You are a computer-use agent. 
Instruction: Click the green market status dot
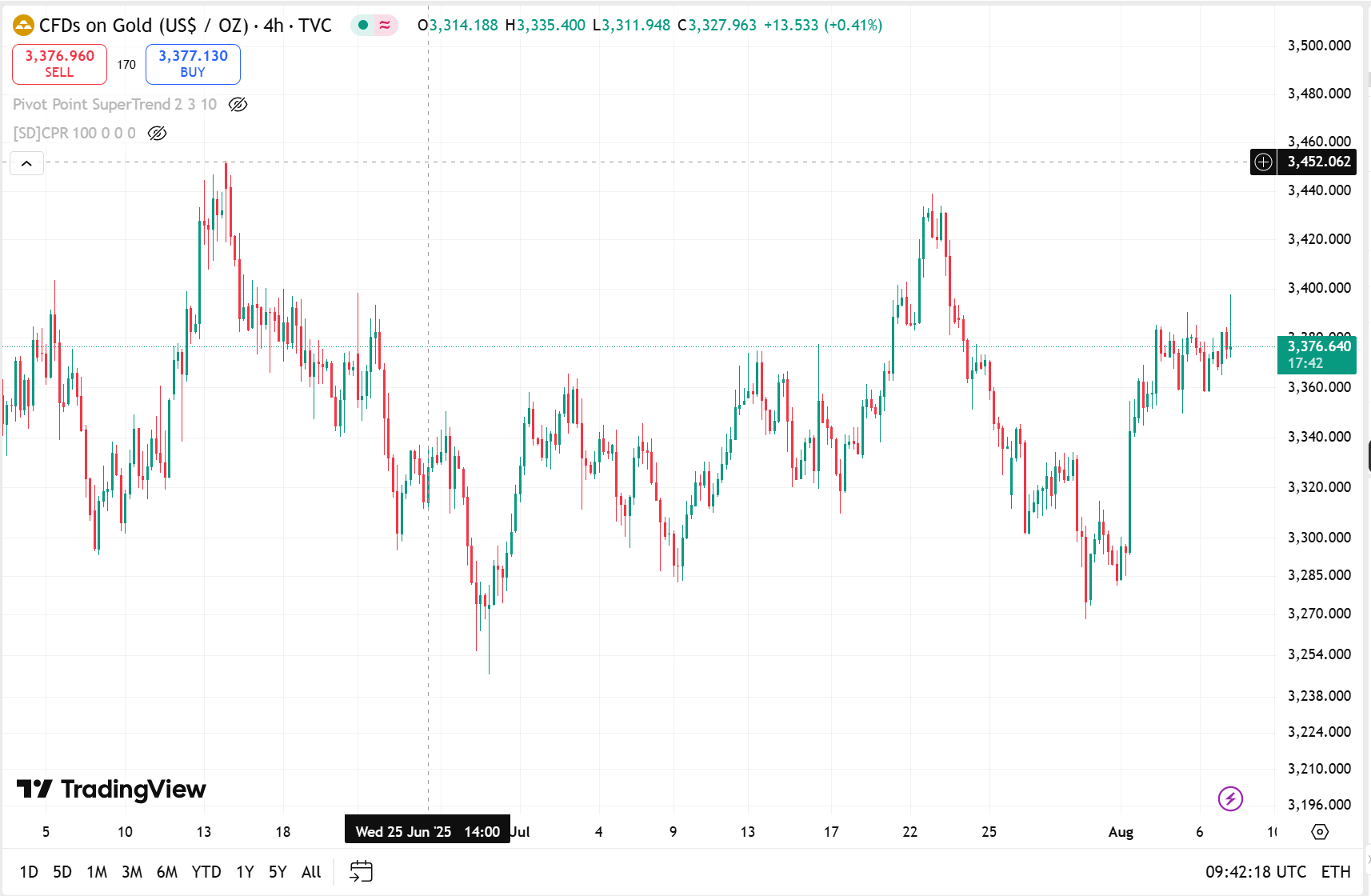363,26
